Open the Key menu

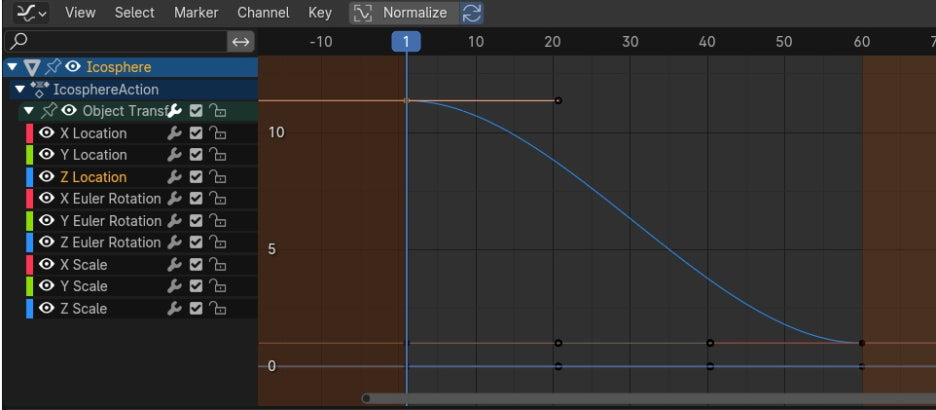320,13
